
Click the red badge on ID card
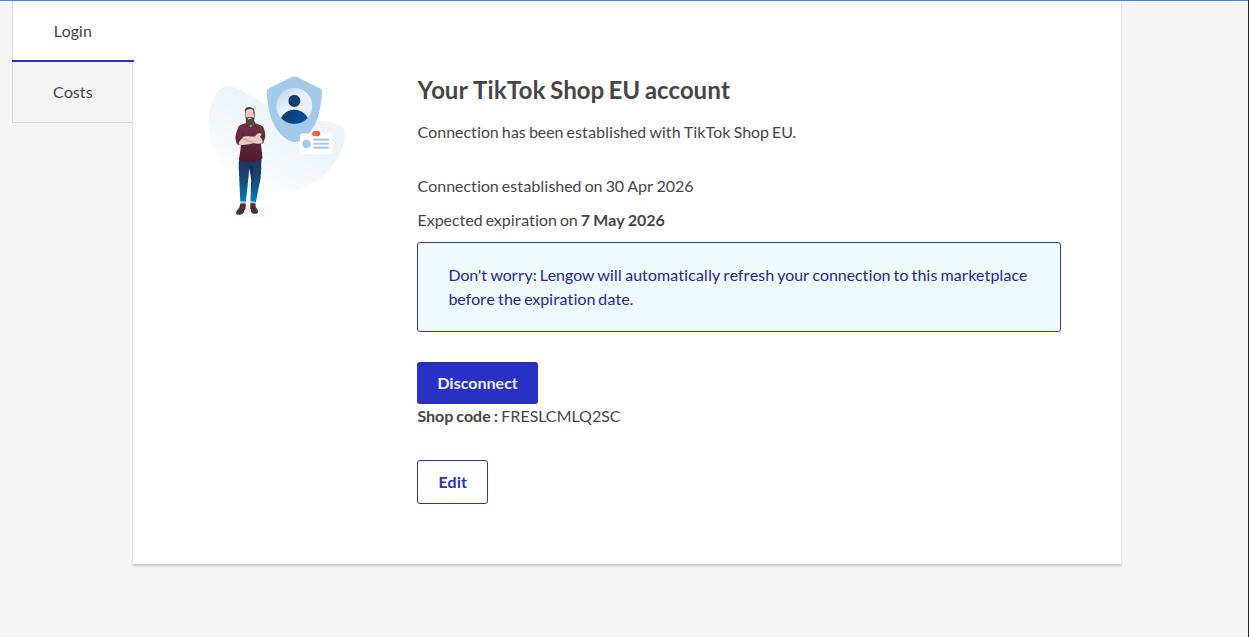[x=316, y=133]
